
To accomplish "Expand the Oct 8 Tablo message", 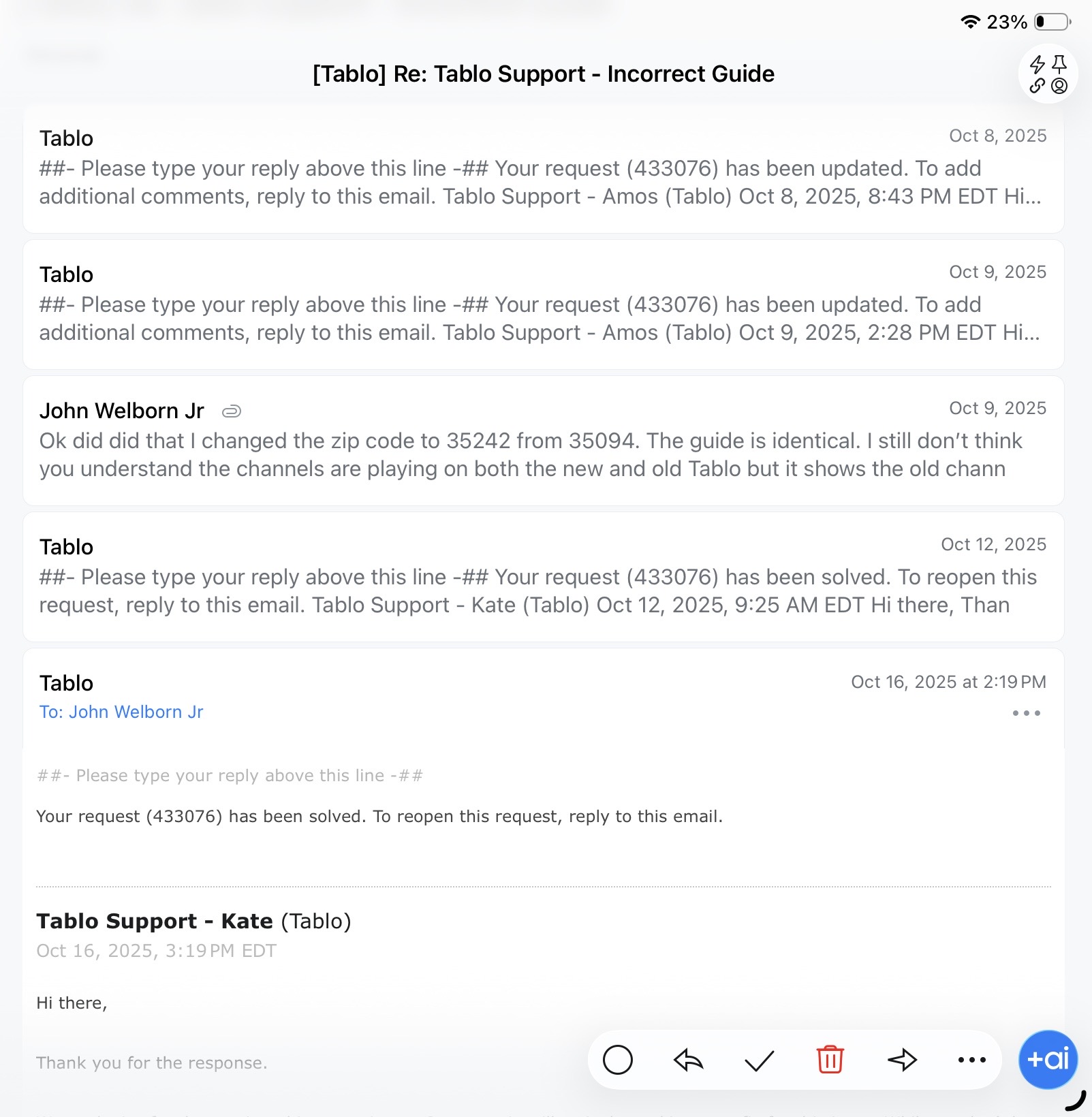I will click(x=544, y=169).
